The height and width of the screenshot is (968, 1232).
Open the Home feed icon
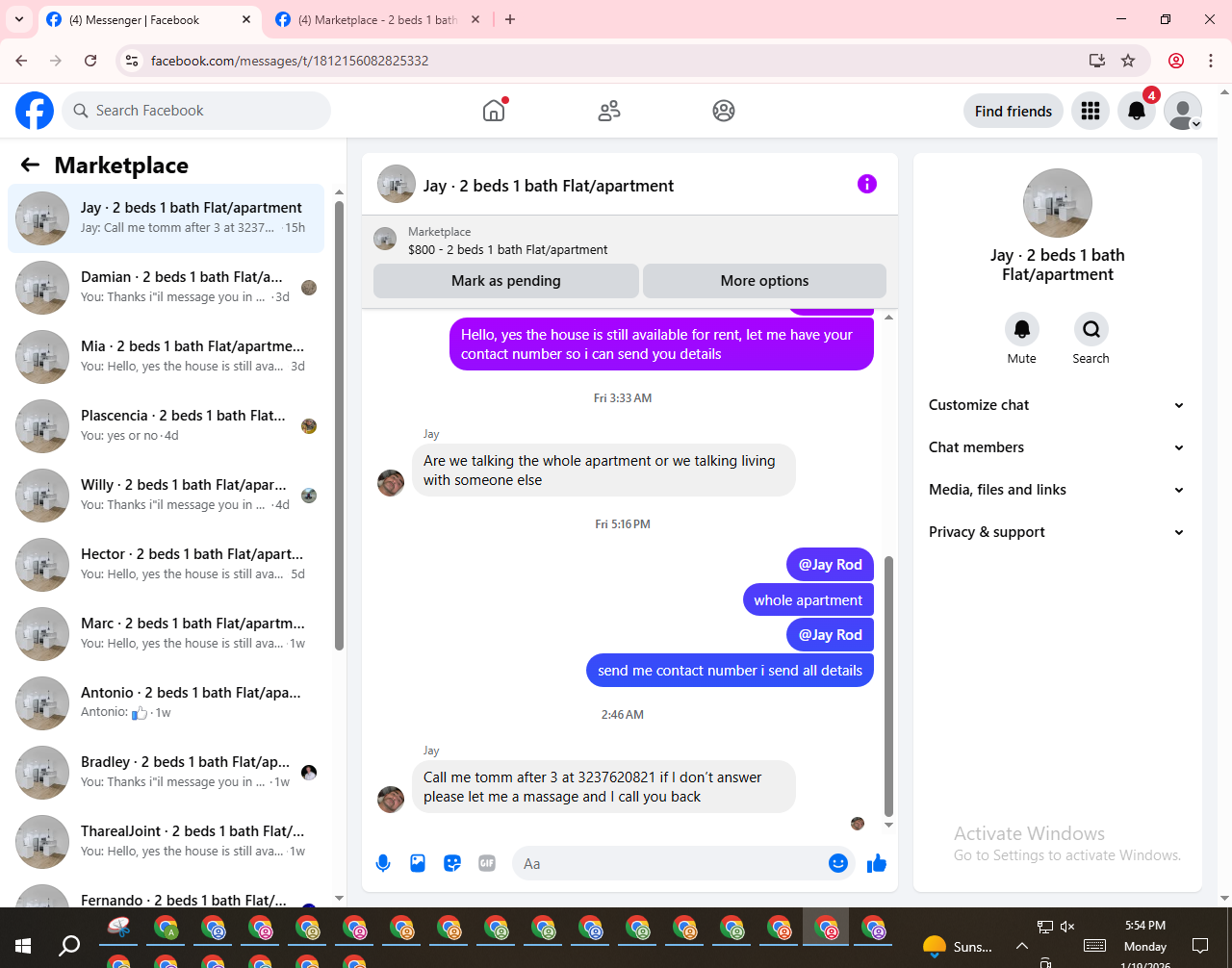[494, 111]
